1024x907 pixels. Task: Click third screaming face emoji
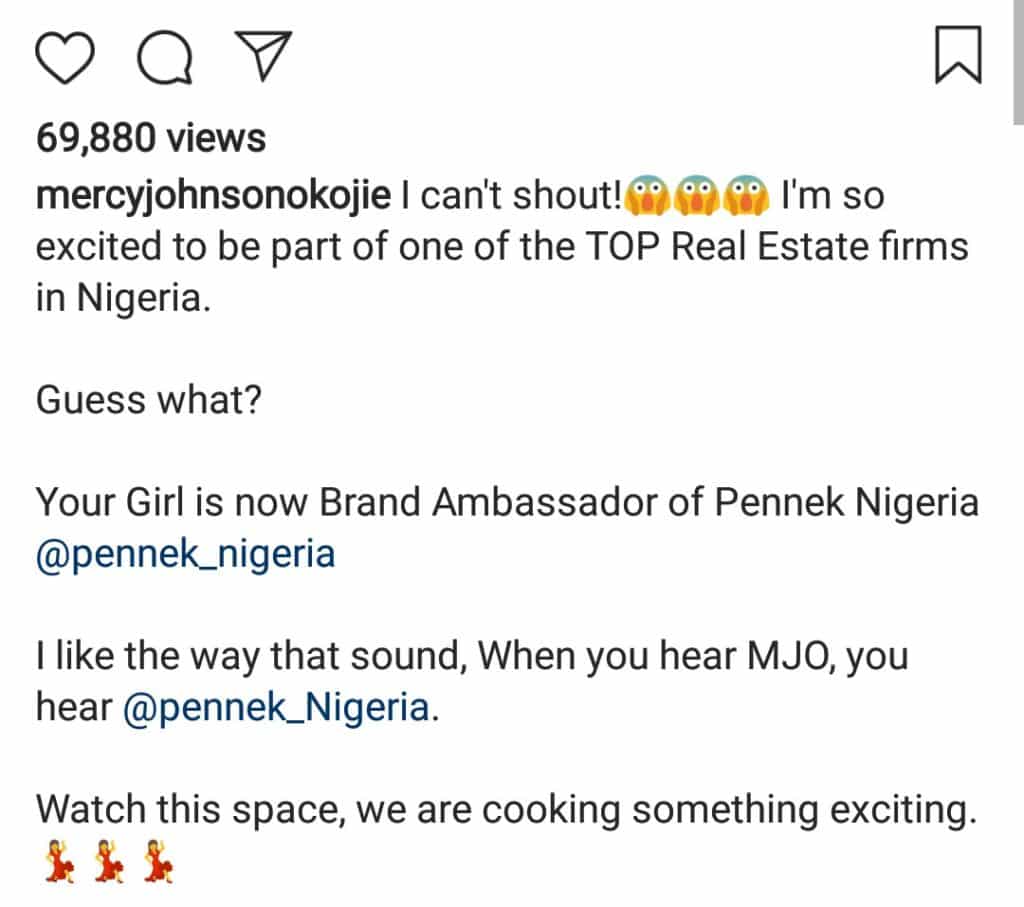[746, 195]
